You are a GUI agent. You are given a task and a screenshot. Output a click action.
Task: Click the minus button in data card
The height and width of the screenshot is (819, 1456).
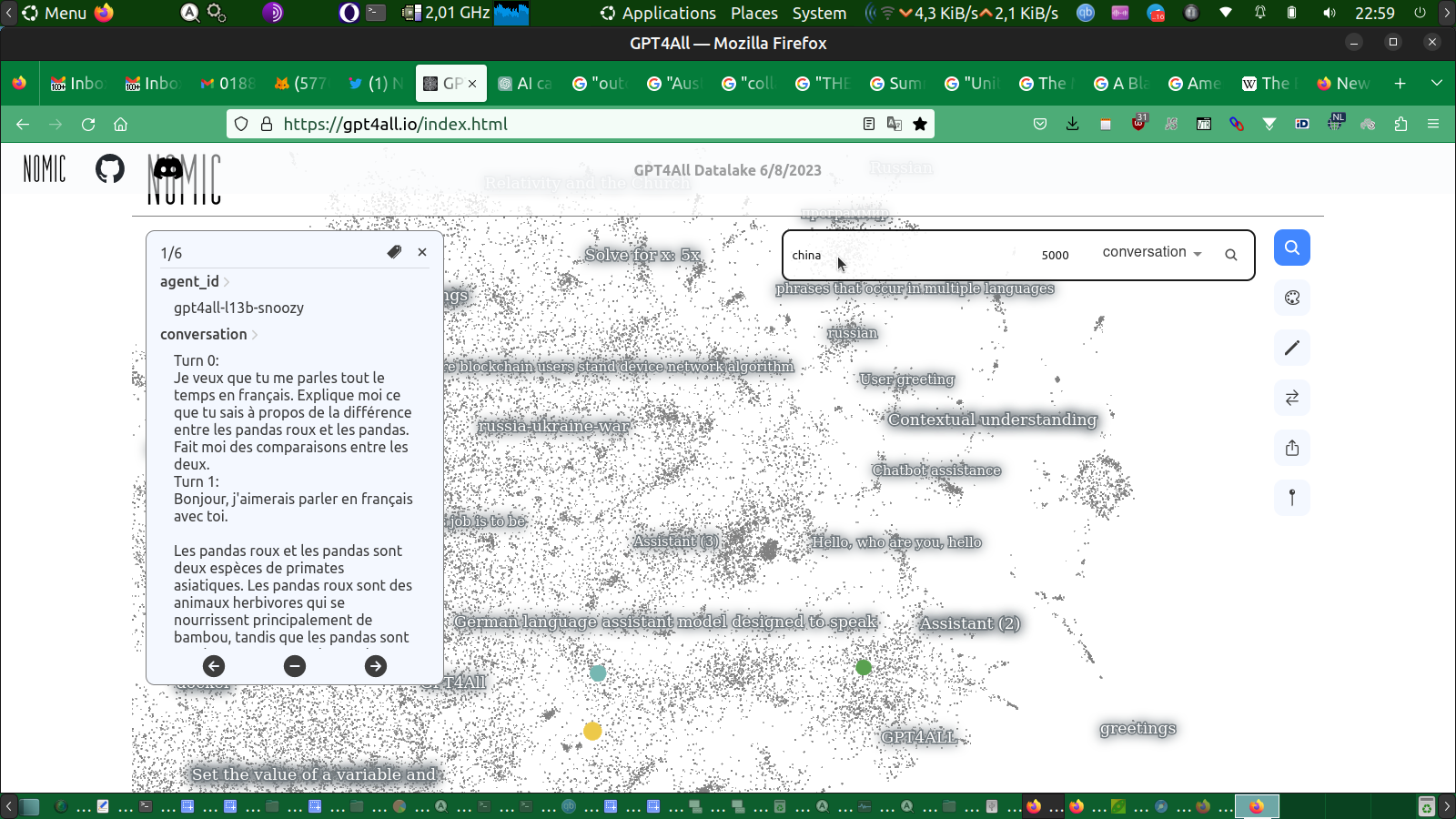pos(295,666)
